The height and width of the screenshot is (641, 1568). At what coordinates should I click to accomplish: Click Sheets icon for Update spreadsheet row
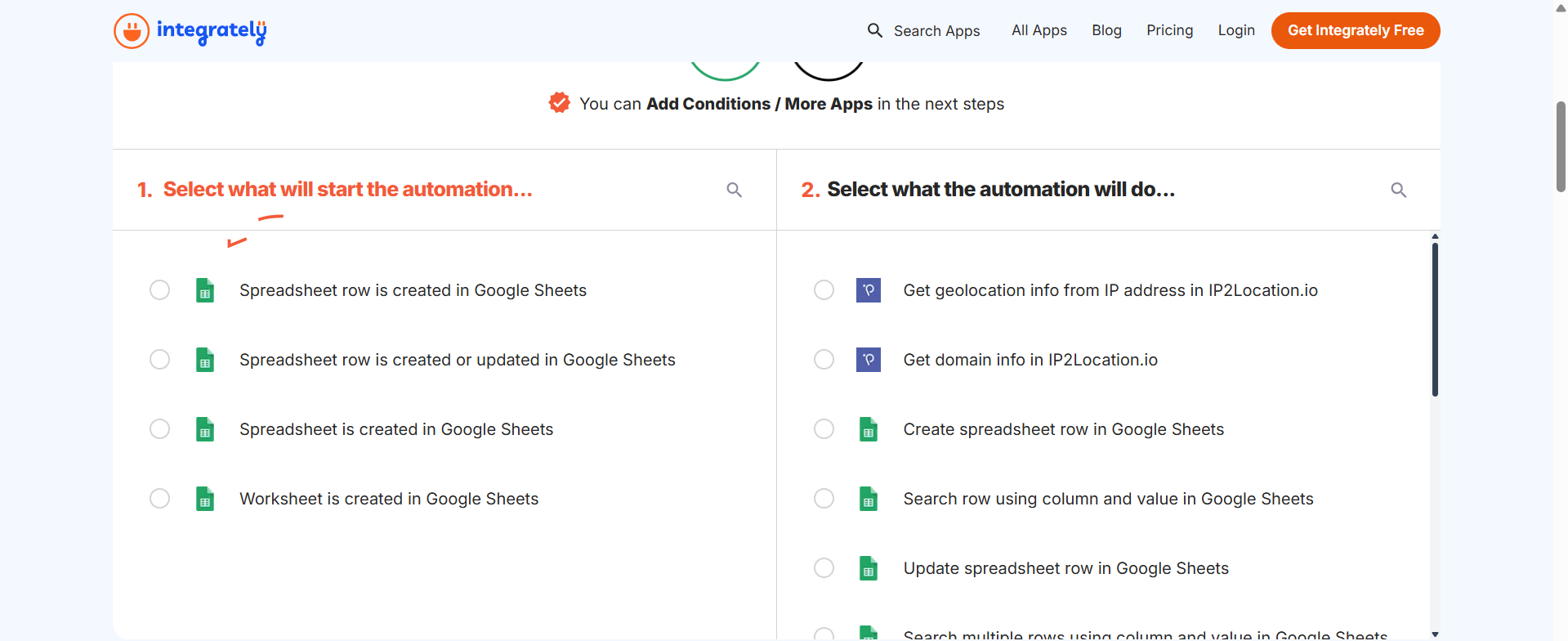pos(869,568)
